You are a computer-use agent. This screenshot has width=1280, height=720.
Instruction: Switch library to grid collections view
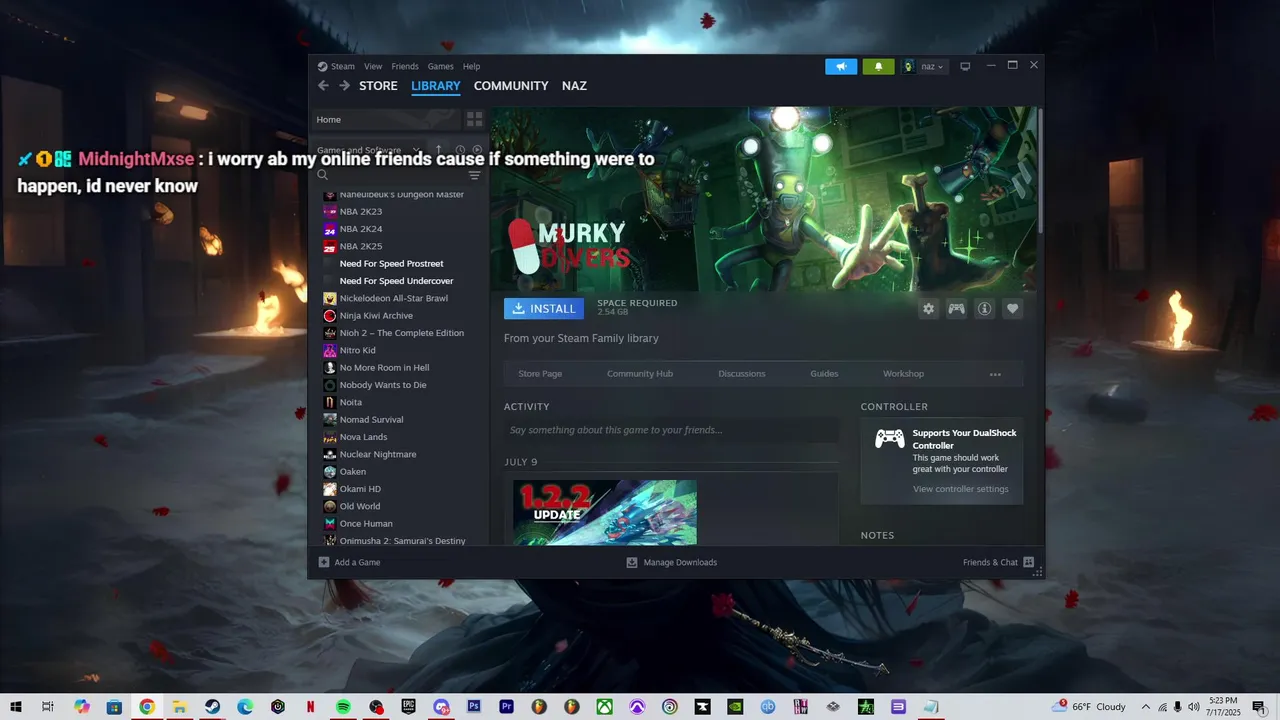point(474,119)
